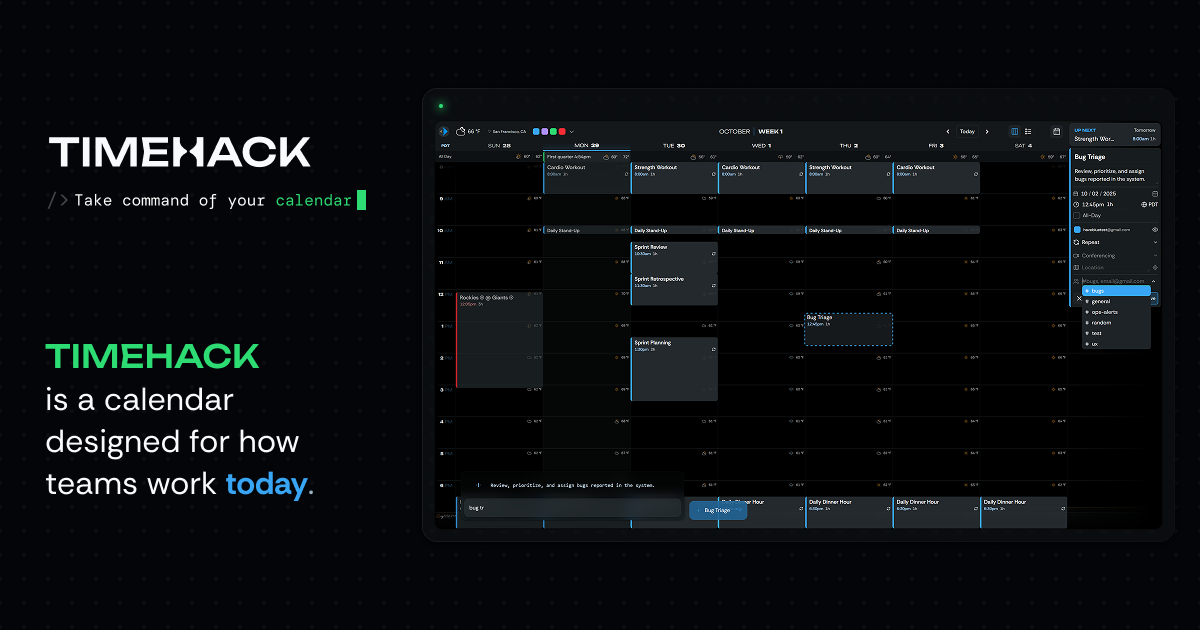
Task: Click the blue calendar account checkbox square
Action: click(1077, 230)
